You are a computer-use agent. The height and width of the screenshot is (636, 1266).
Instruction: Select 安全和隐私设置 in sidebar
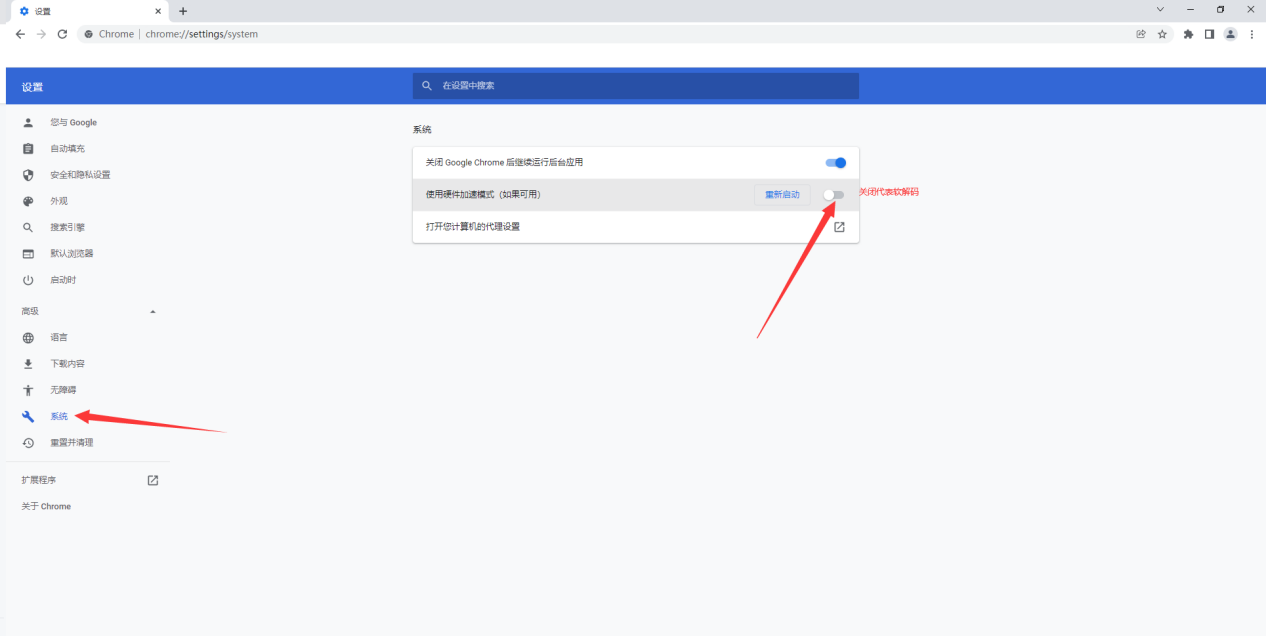pyautogui.click(x=80, y=175)
